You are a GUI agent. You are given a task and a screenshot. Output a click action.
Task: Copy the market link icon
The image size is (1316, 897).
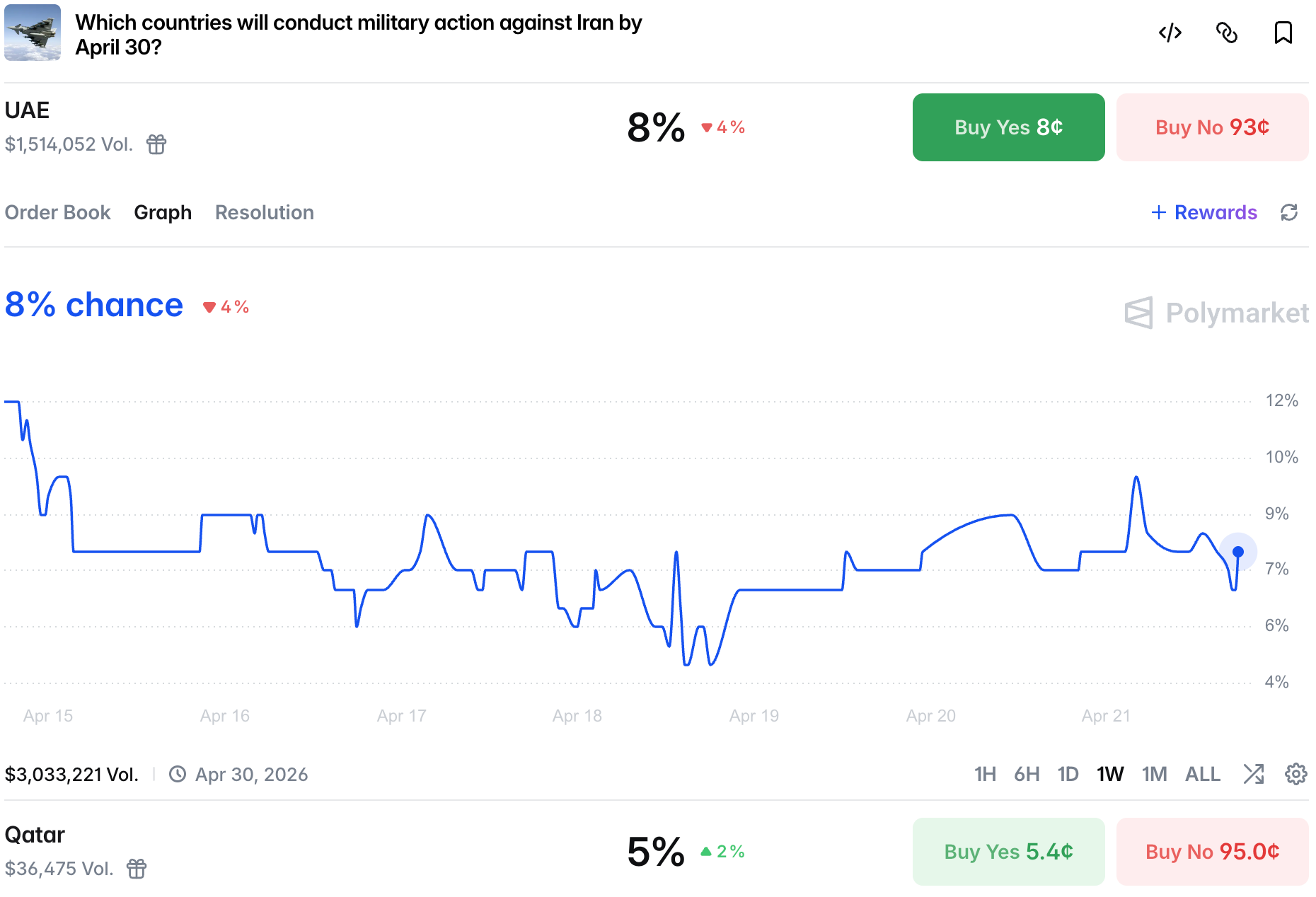(1226, 33)
